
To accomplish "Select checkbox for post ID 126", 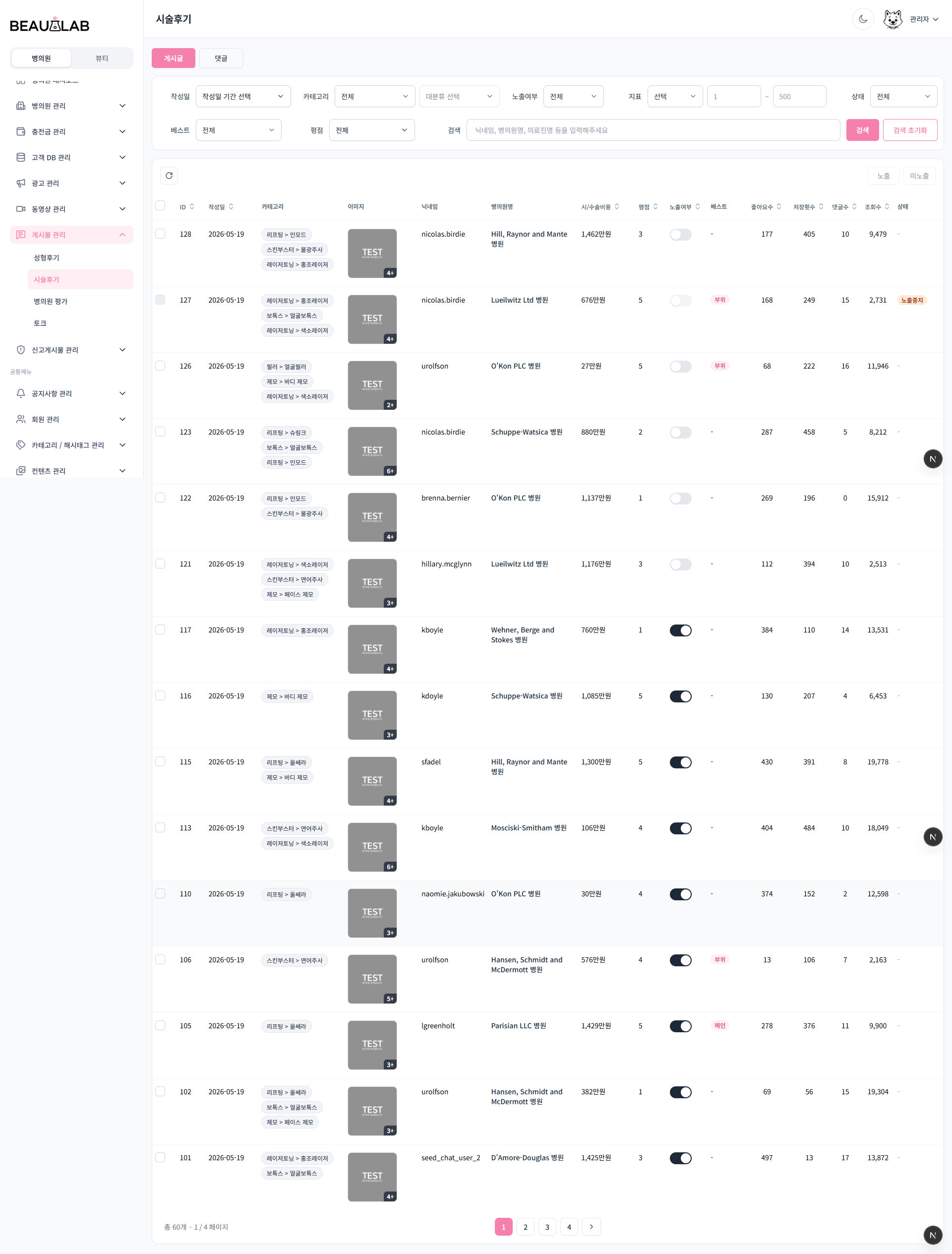I will (160, 366).
